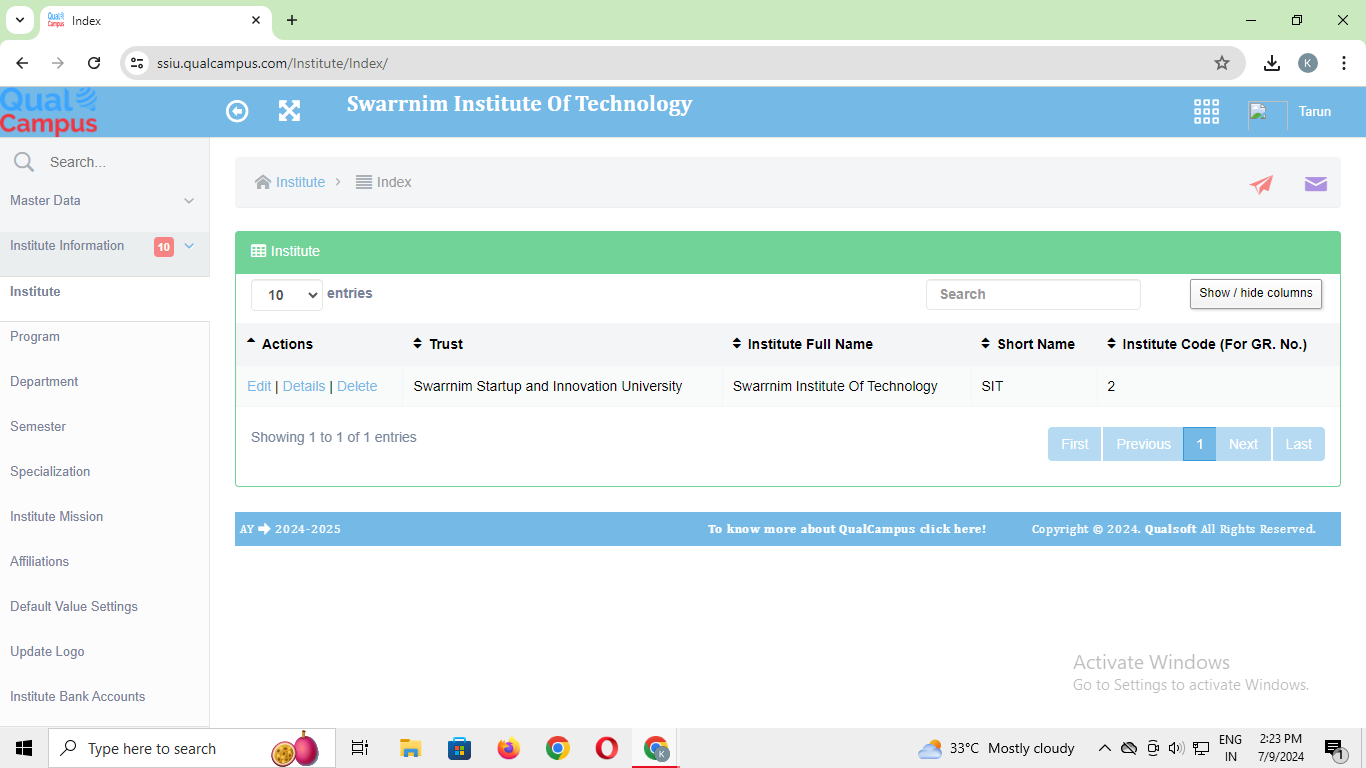Click the QualCampus logo
This screenshot has height=768, width=1366.
coord(49,112)
